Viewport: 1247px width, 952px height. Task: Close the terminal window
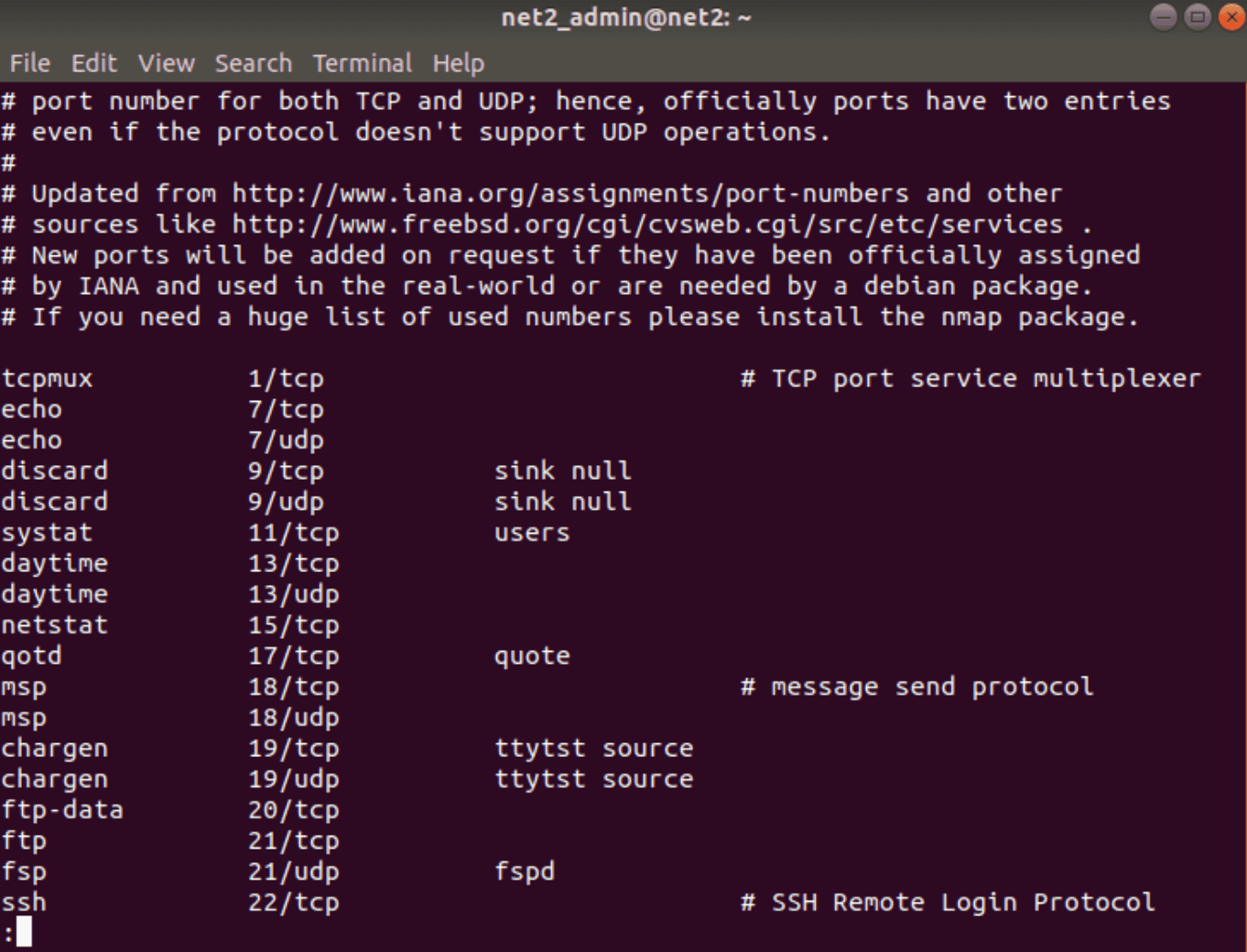click(x=1231, y=16)
